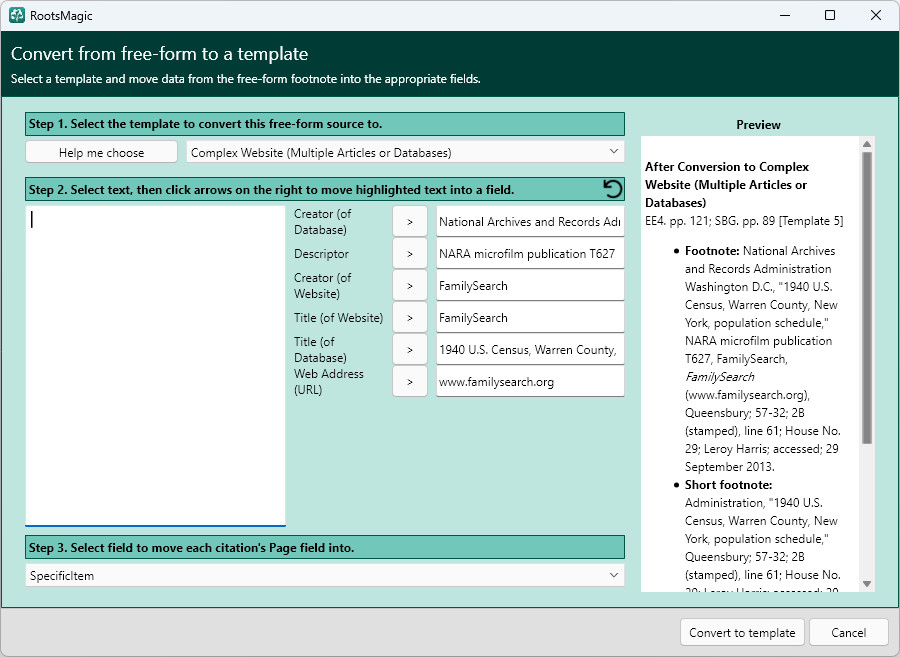Click the reset arrow icon in Step 2
Viewport: 900px width, 657px height.
click(612, 189)
